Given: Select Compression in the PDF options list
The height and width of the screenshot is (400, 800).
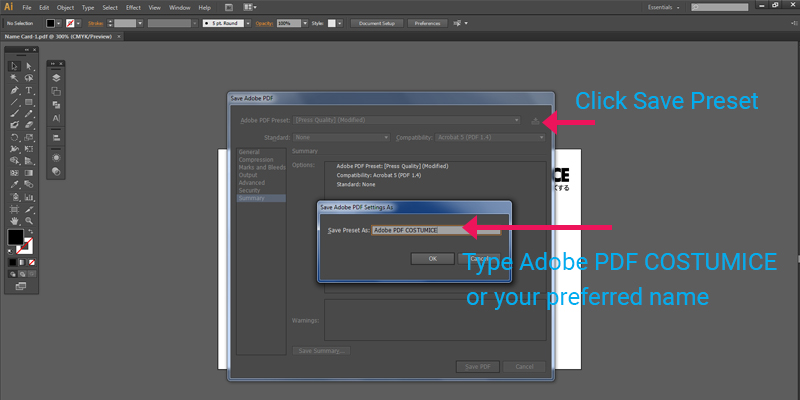Looking at the screenshot, I should coord(256,160).
